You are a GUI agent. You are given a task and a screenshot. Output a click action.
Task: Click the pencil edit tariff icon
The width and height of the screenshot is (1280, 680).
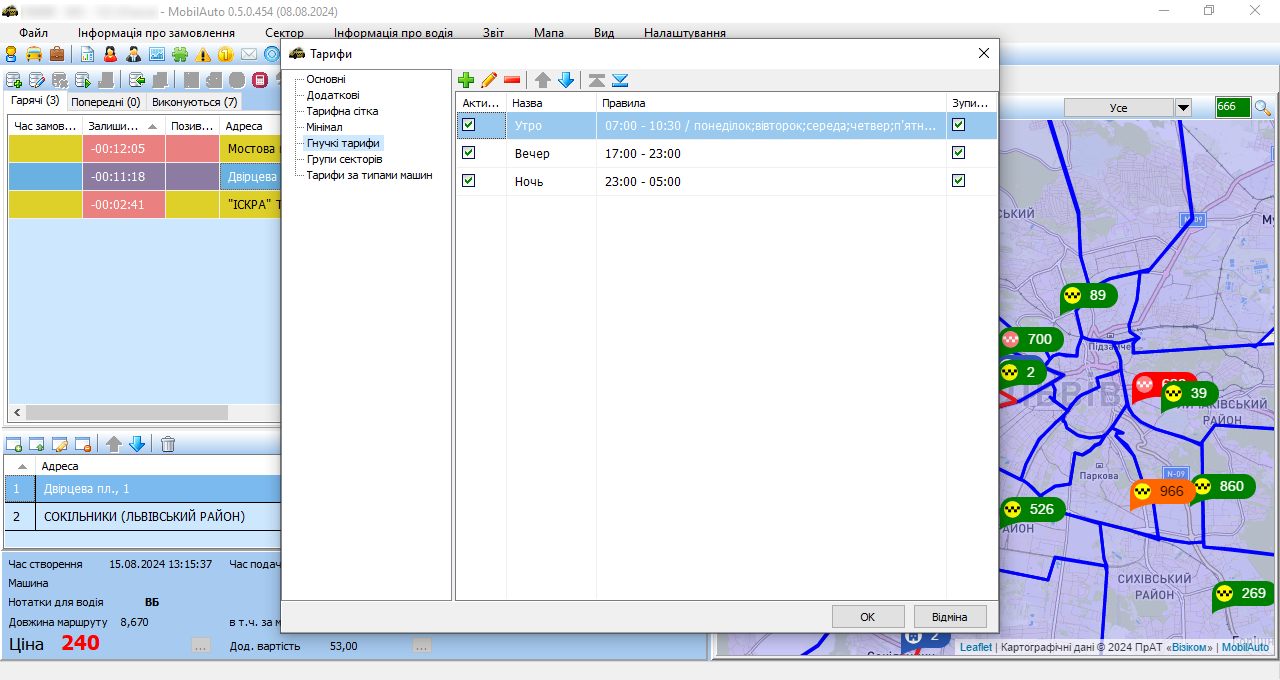click(489, 80)
